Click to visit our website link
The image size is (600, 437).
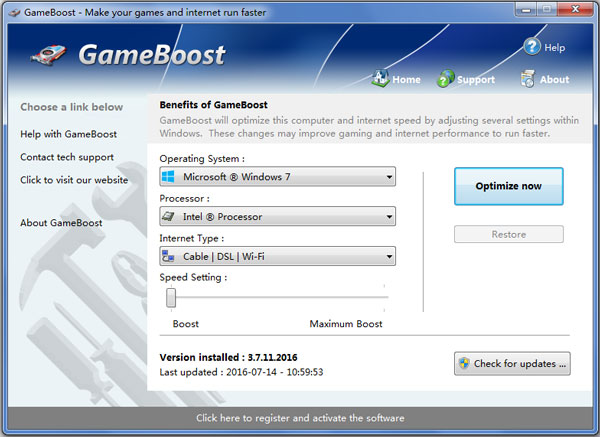(74, 180)
